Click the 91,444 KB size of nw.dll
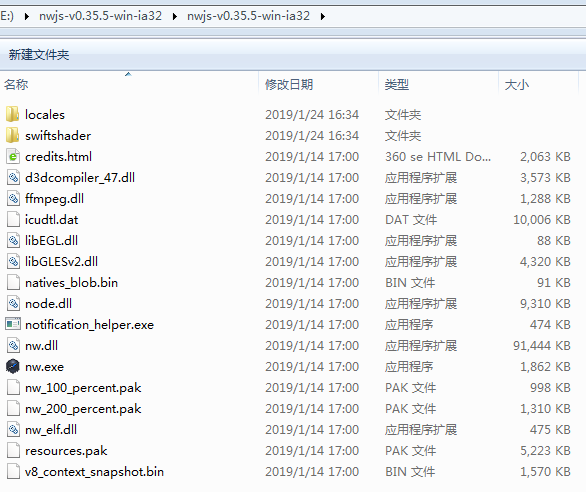The height and width of the screenshot is (492, 586). tap(542, 345)
